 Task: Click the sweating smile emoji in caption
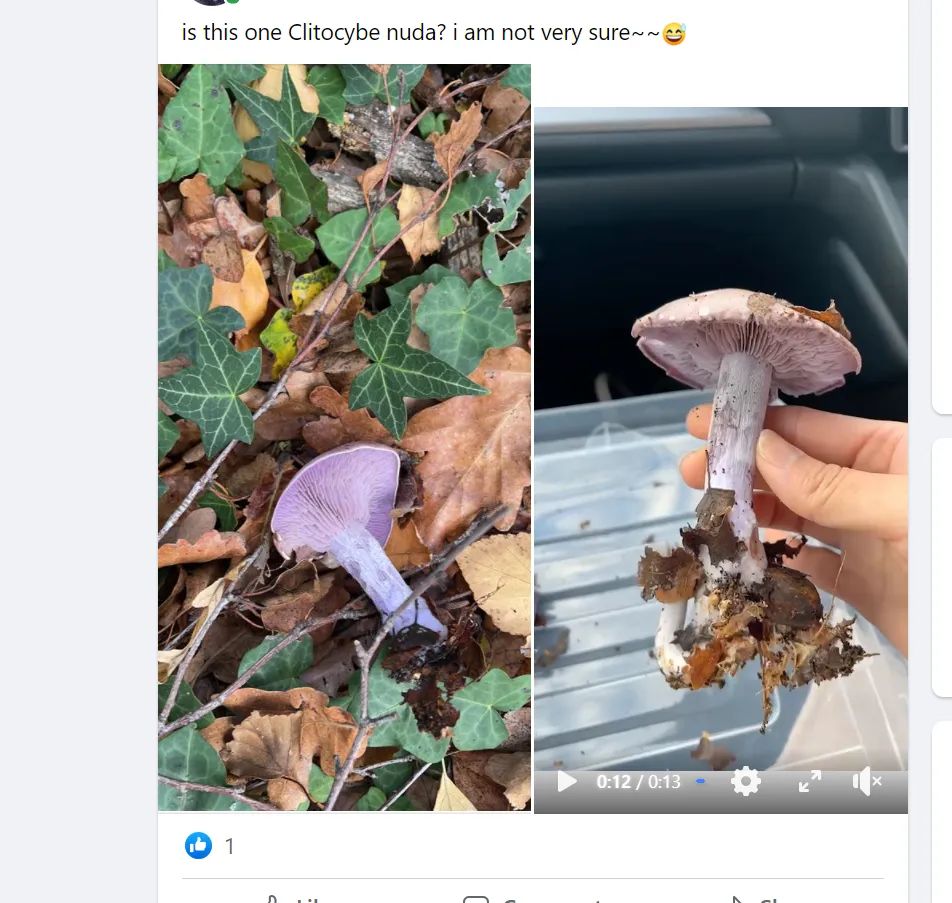[x=675, y=34]
